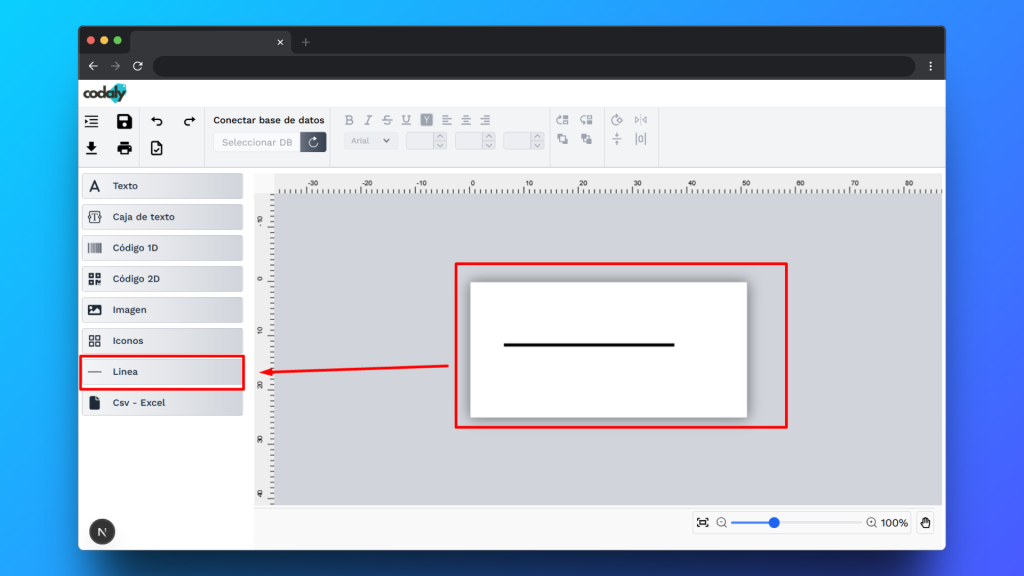
Task: Click the document check icon
Action: click(x=157, y=148)
